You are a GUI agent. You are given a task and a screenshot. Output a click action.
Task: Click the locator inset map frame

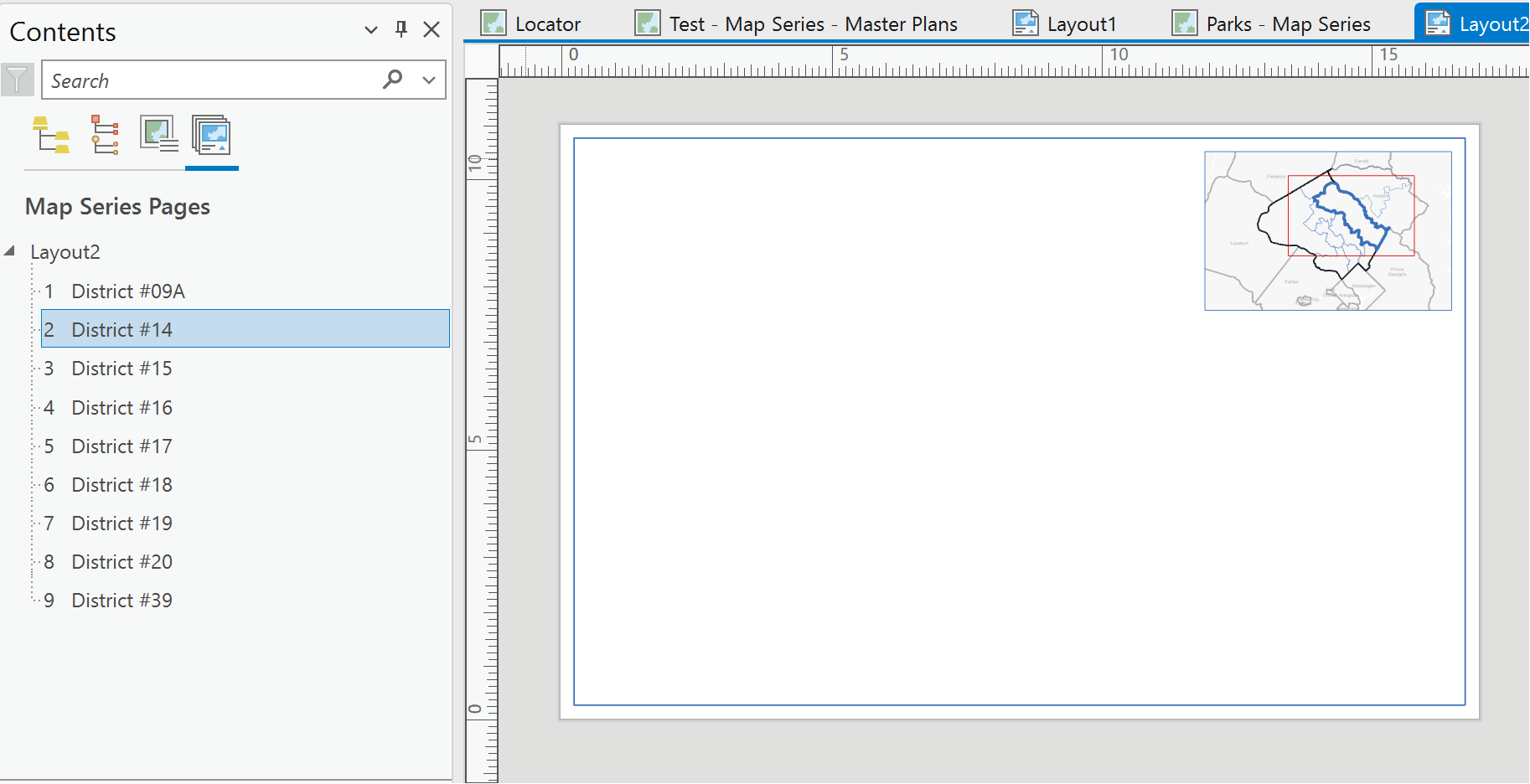1327,230
